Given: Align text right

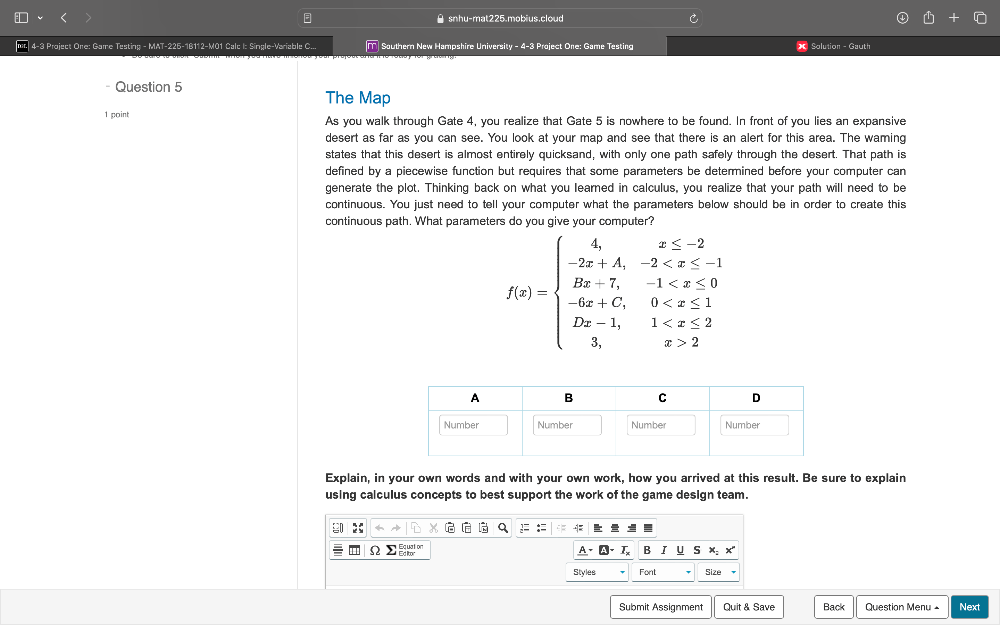Looking at the screenshot, I should [631, 528].
